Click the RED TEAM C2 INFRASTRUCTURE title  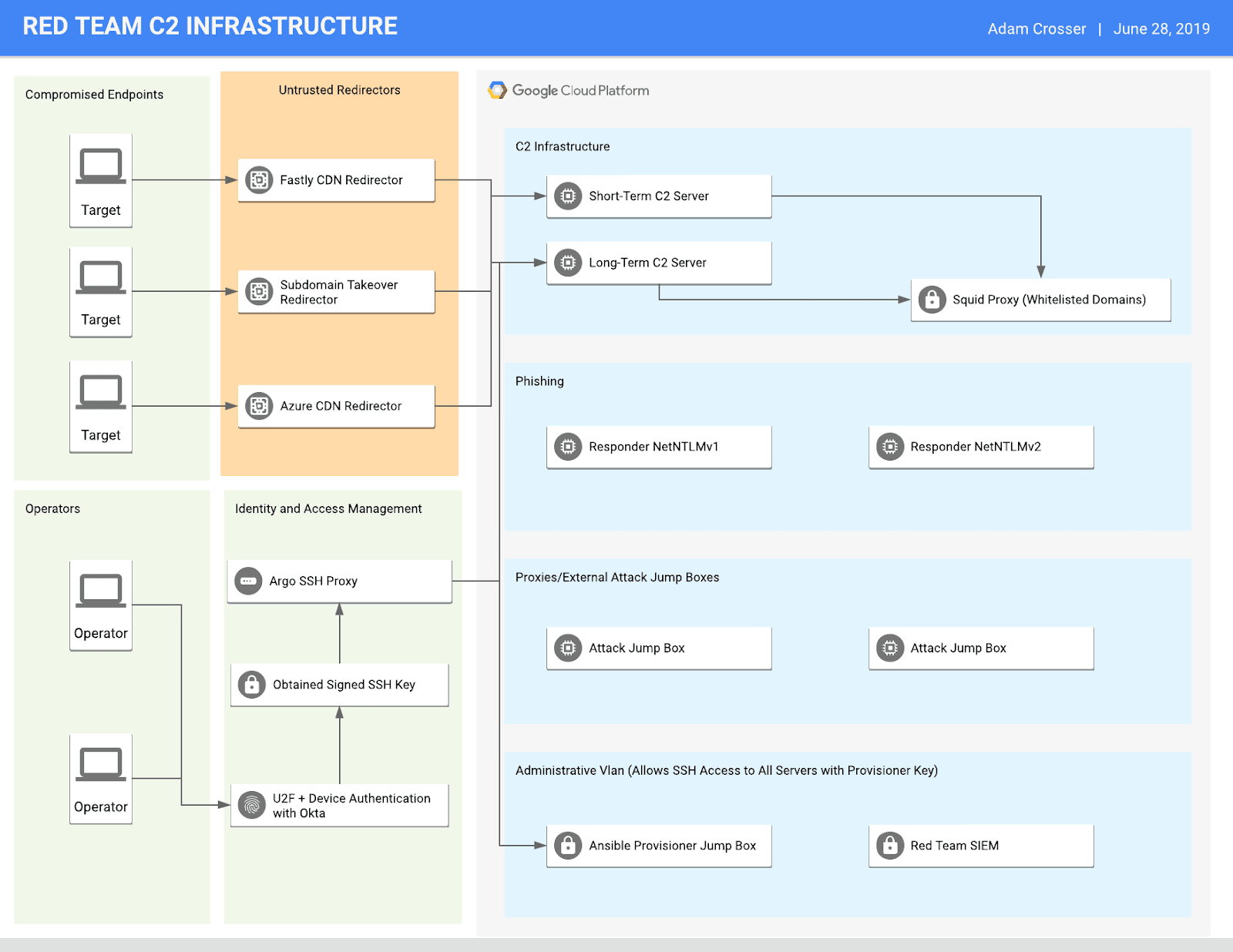(210, 26)
